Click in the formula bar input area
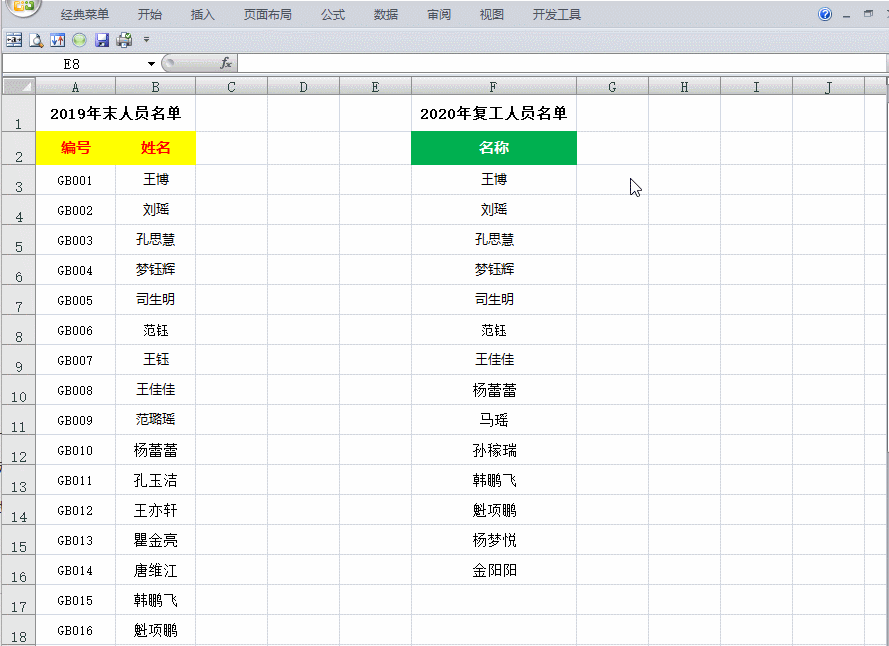 pyautogui.click(x=561, y=63)
